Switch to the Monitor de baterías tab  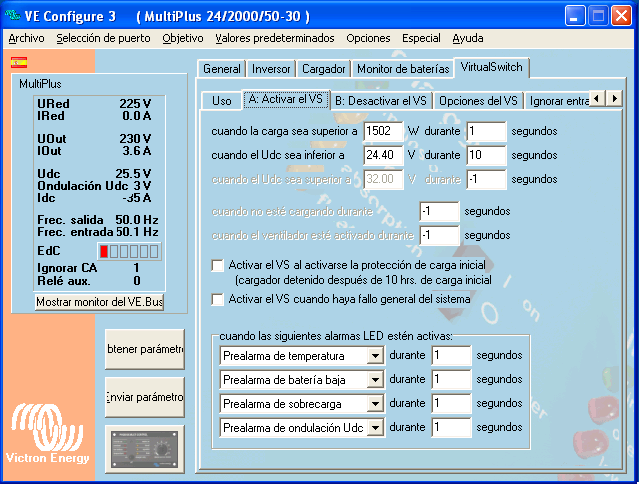[x=403, y=69]
